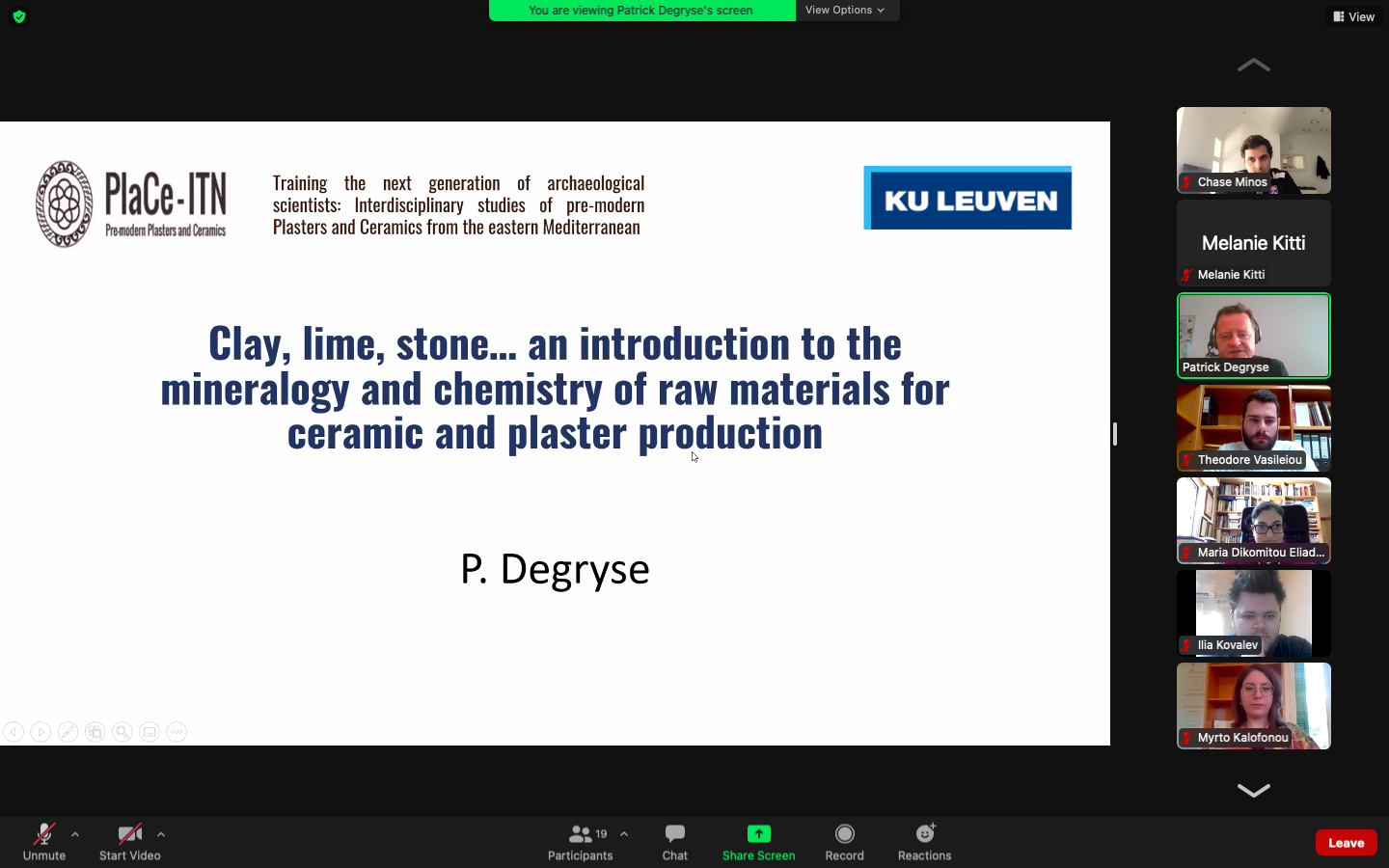
Task: Open the Participants panel
Action: 581,842
